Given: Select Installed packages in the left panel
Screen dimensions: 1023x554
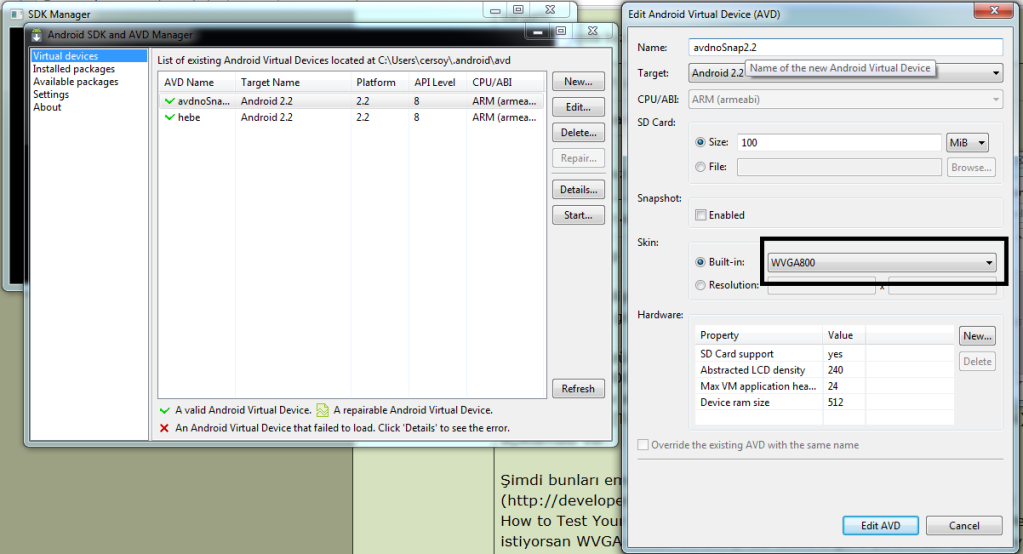Looking at the screenshot, I should pos(74,69).
